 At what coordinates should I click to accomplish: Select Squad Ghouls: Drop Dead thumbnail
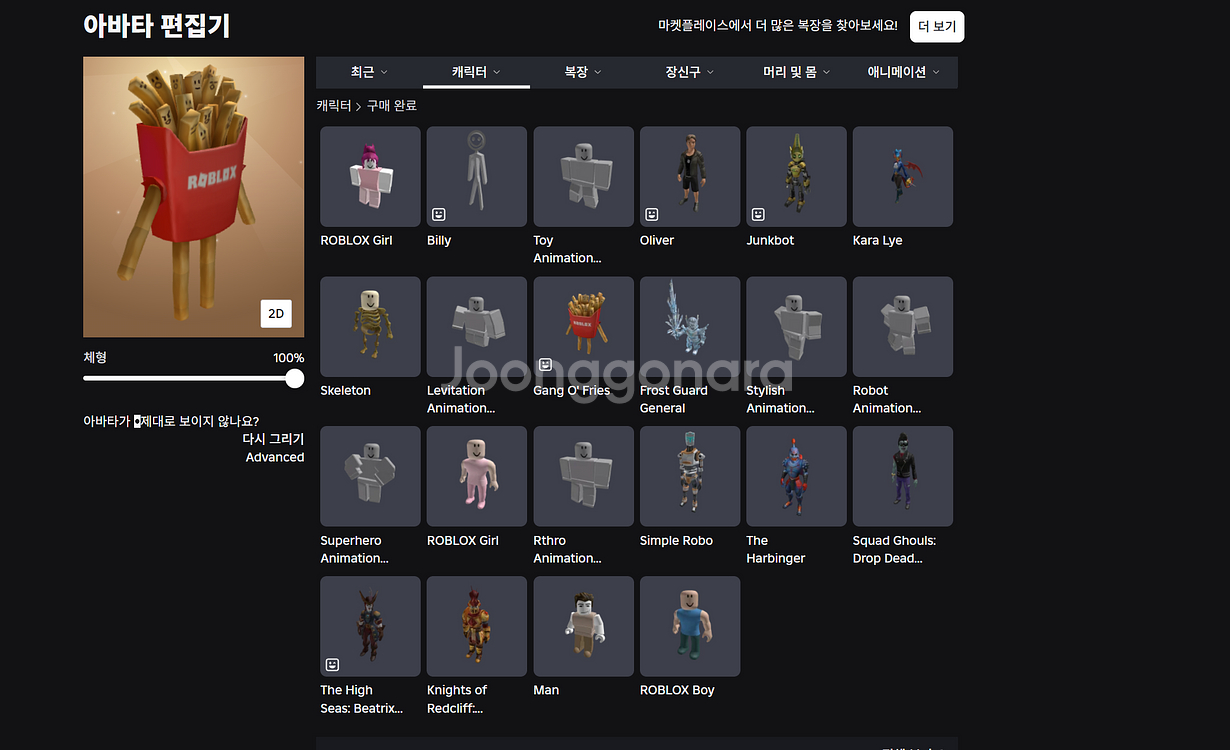tap(903, 476)
